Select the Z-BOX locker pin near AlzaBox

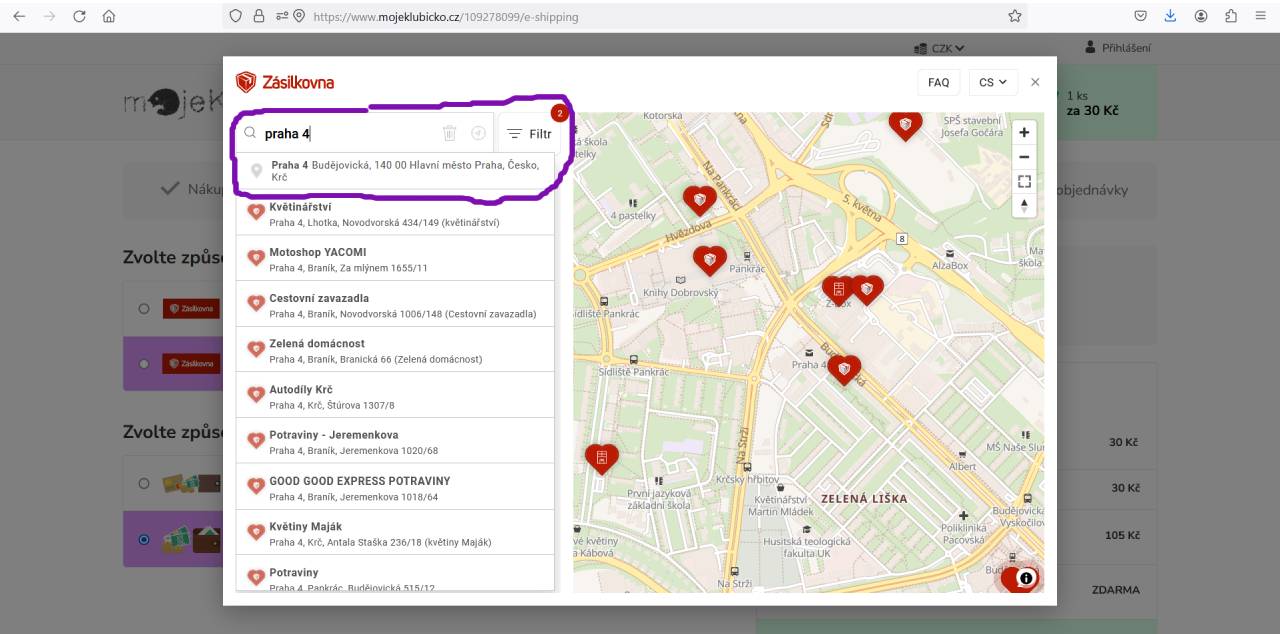click(838, 290)
